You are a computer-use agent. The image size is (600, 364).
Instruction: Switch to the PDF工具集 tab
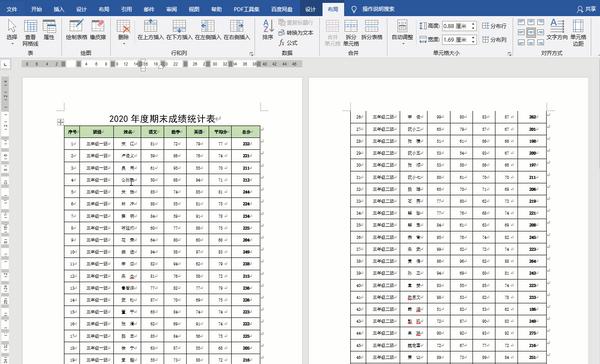(246, 9)
